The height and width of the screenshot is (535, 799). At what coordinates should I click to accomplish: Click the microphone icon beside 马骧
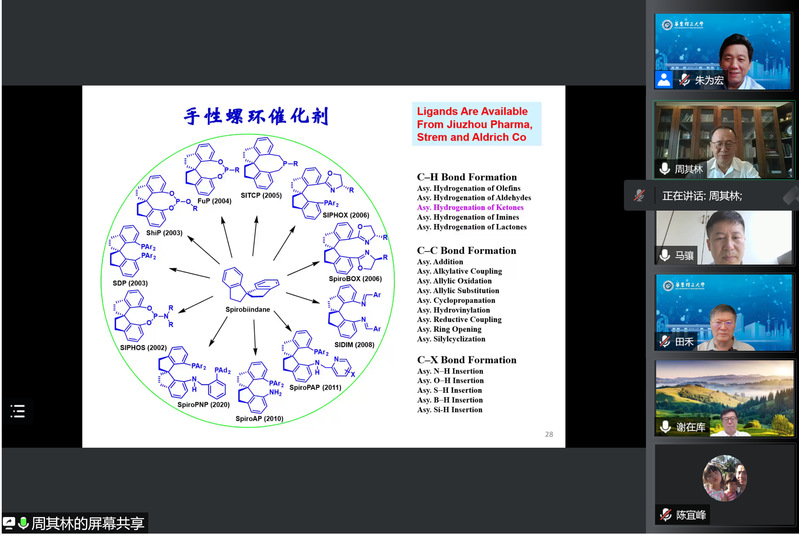[665, 255]
